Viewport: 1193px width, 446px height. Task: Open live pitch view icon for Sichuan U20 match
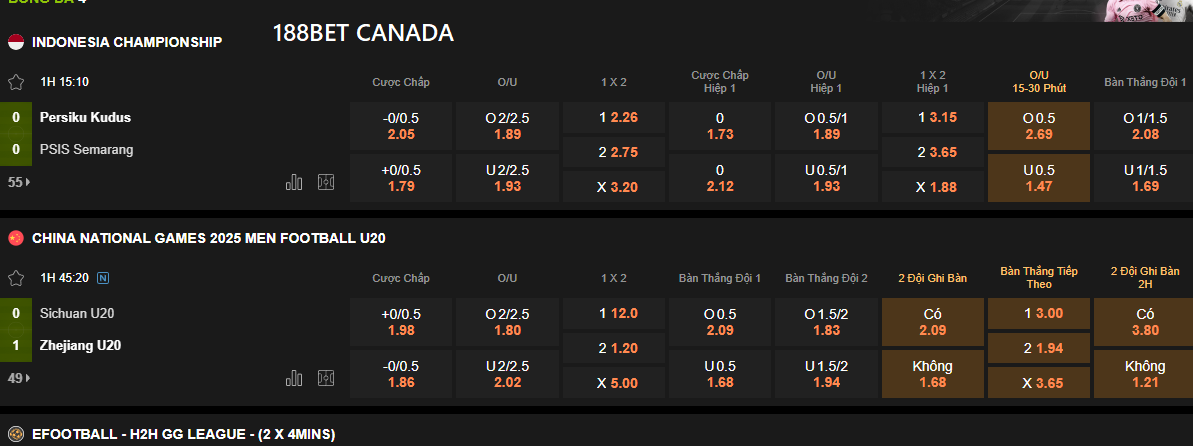[326, 378]
